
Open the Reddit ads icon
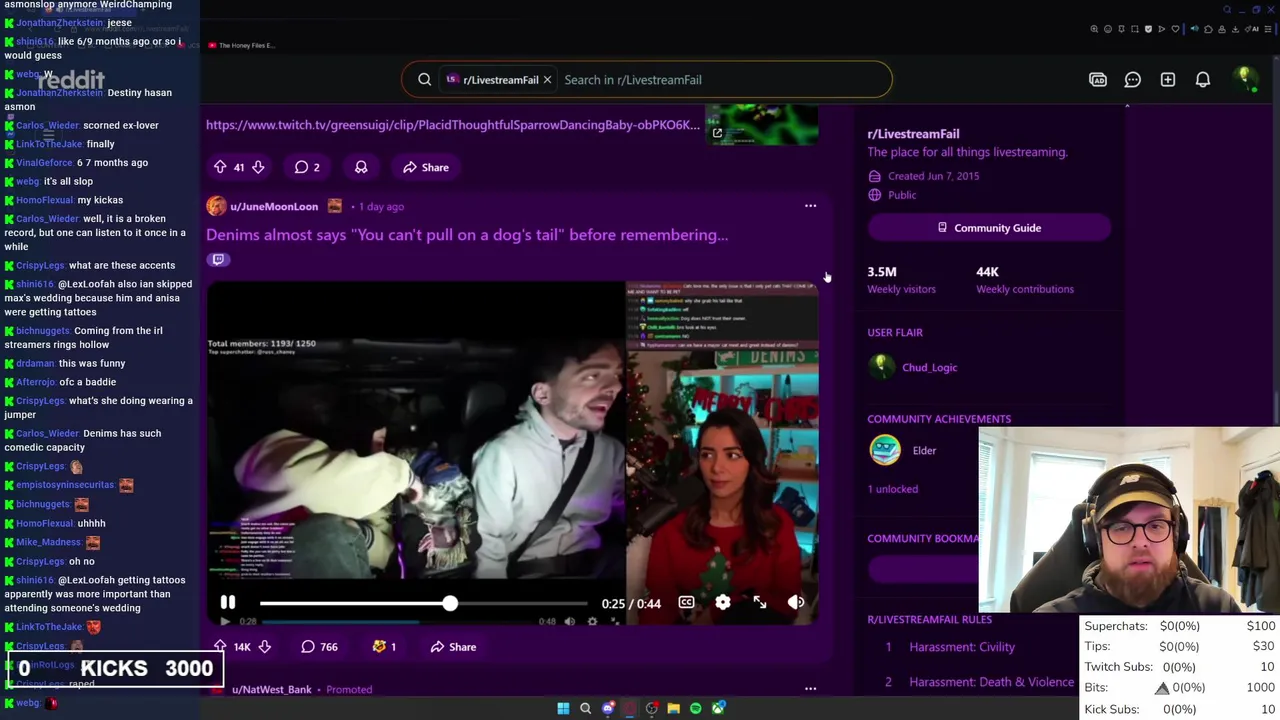1098,80
